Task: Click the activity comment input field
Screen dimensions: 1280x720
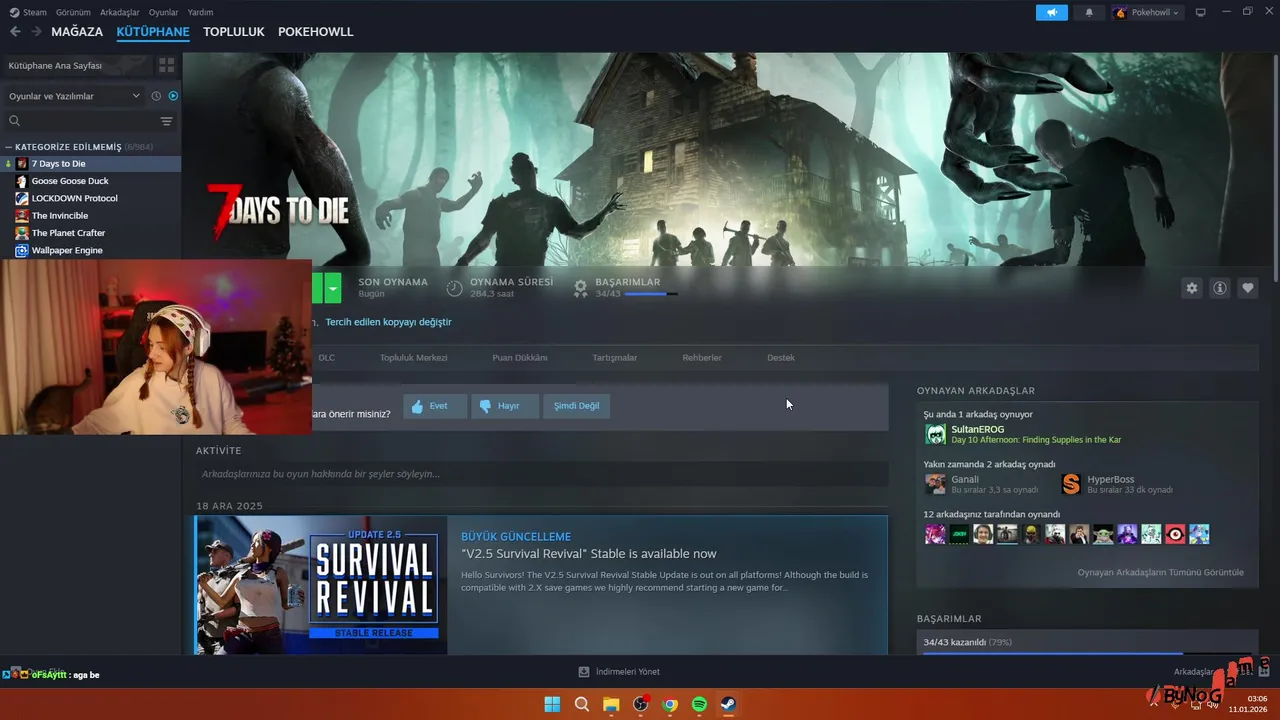Action: 542,474
